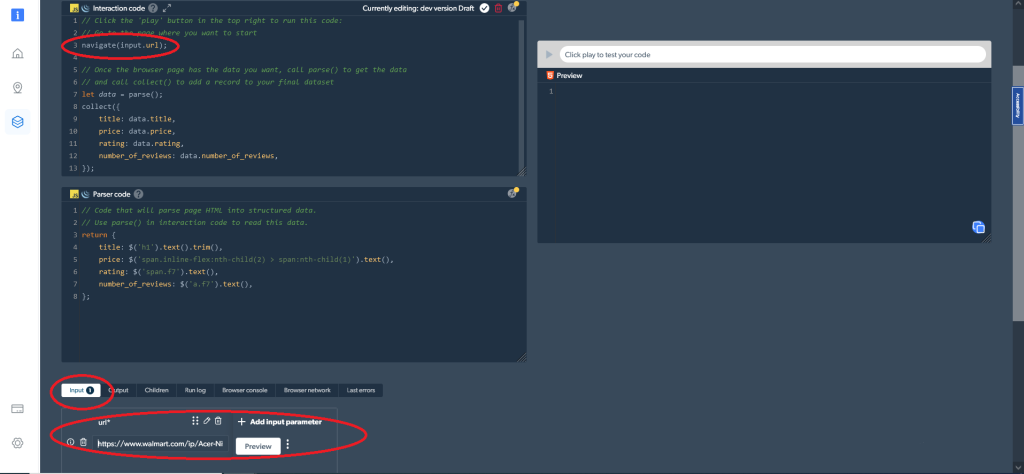The image size is (1024, 474).
Task: Click the copy icon in Preview panel
Action: pyautogui.click(x=979, y=227)
